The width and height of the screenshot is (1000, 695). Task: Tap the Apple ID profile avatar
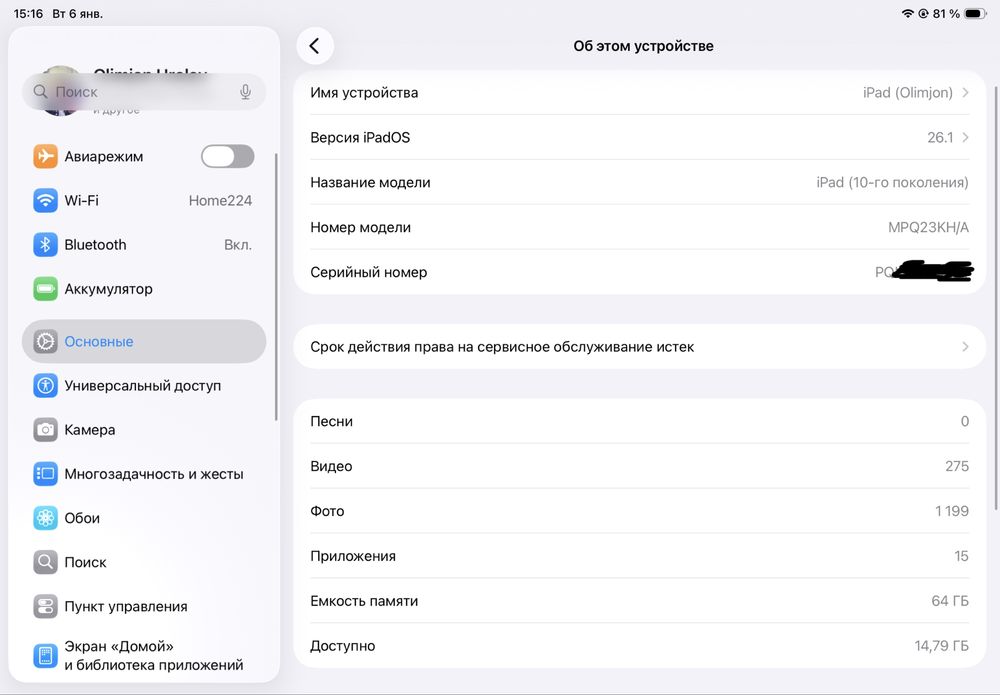(x=60, y=90)
